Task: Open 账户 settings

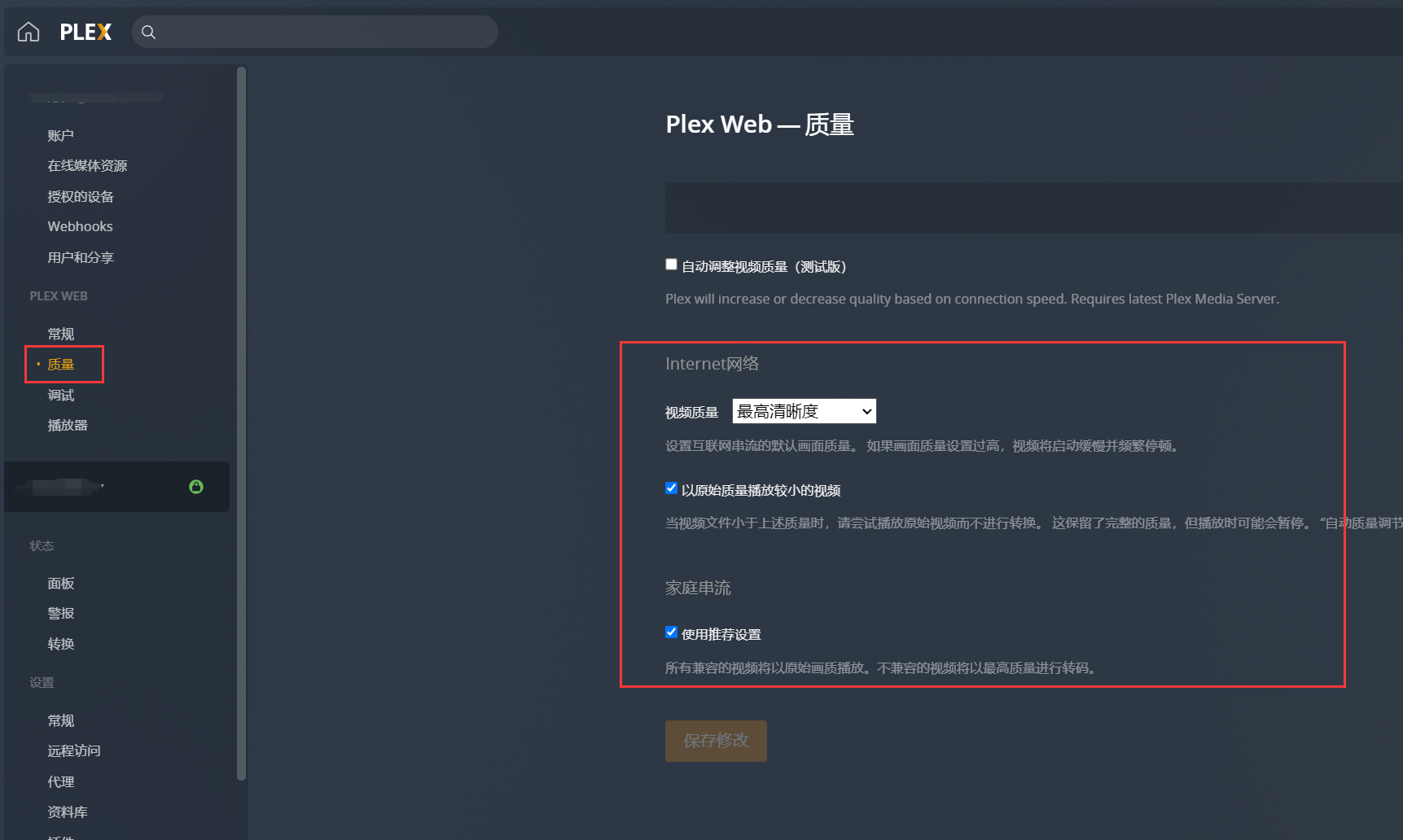Action: click(x=60, y=134)
